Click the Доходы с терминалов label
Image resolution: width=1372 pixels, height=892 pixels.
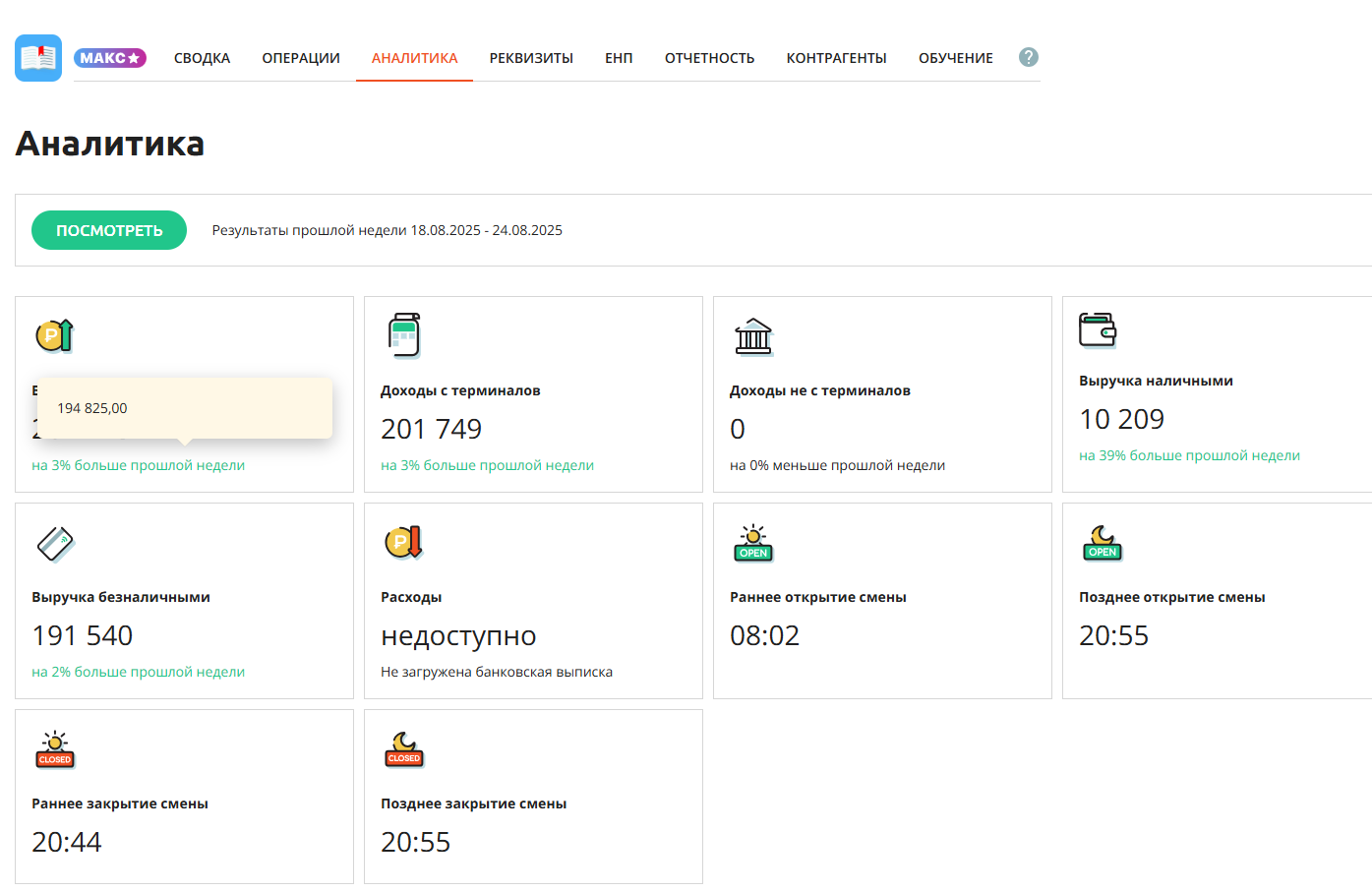(460, 390)
